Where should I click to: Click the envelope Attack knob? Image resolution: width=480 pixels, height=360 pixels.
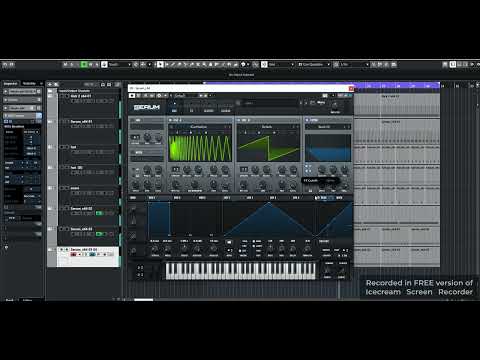tap(155, 249)
